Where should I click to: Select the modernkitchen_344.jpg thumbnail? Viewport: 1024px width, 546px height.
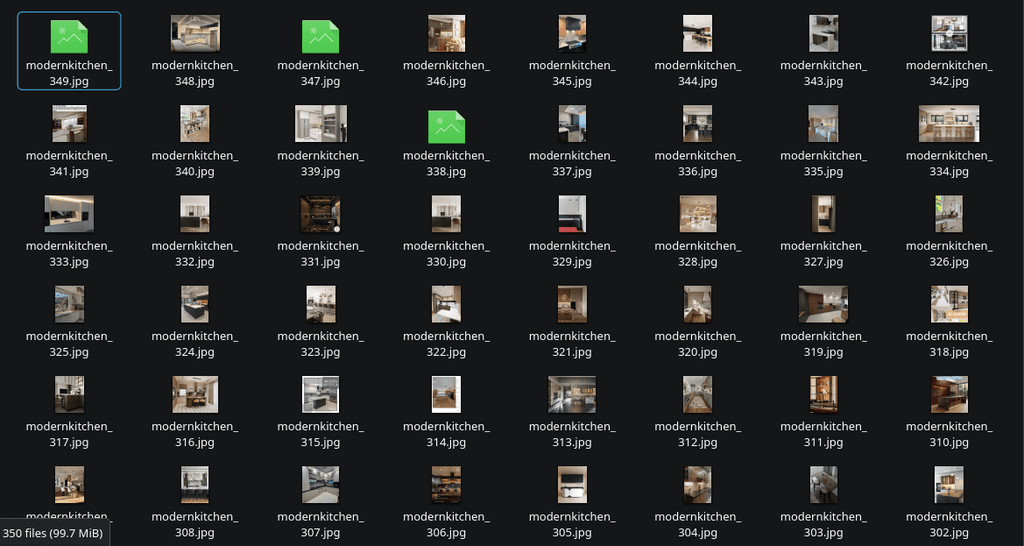coord(697,33)
